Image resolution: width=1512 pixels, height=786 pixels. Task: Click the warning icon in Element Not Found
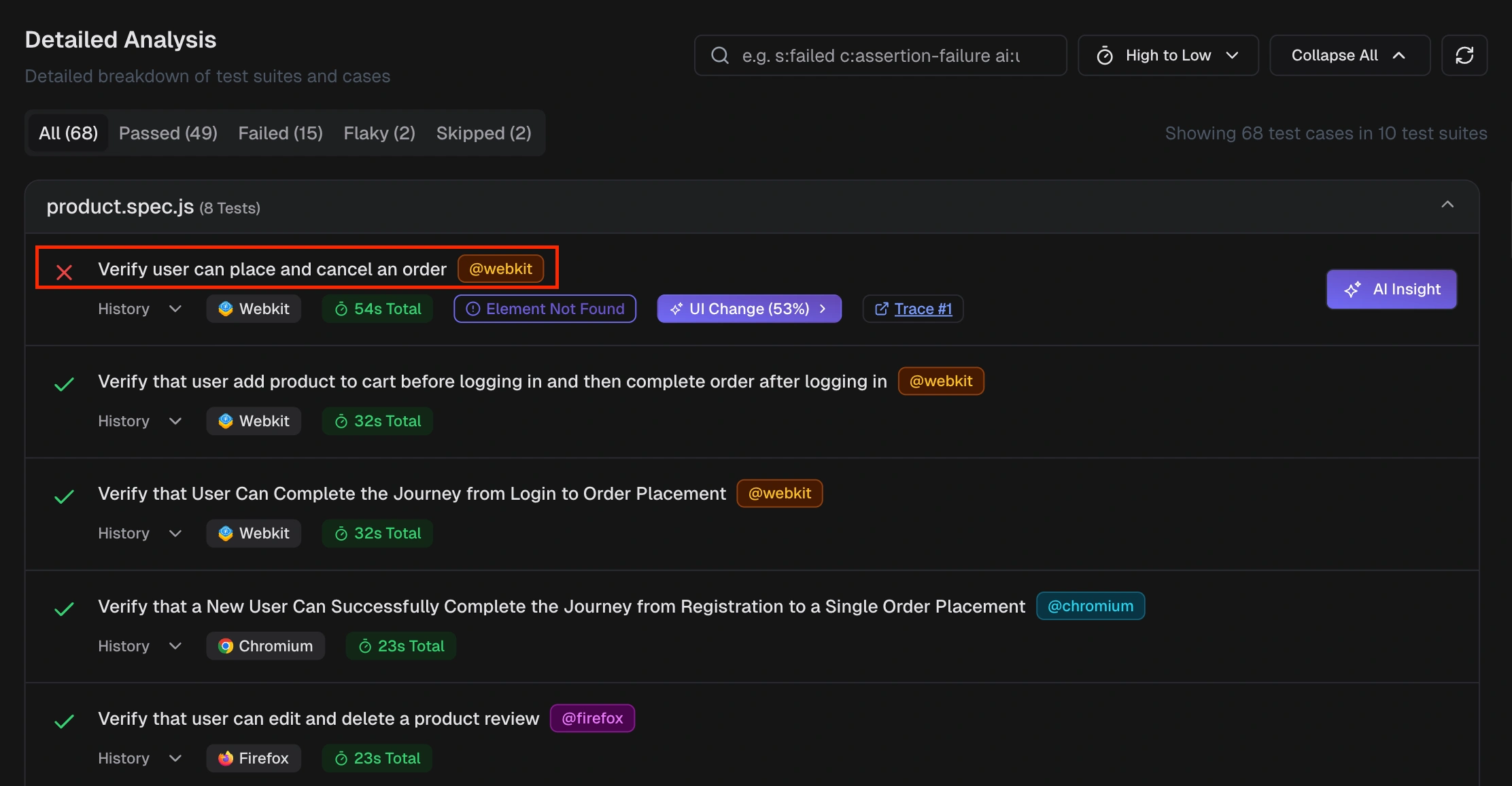pyautogui.click(x=473, y=308)
